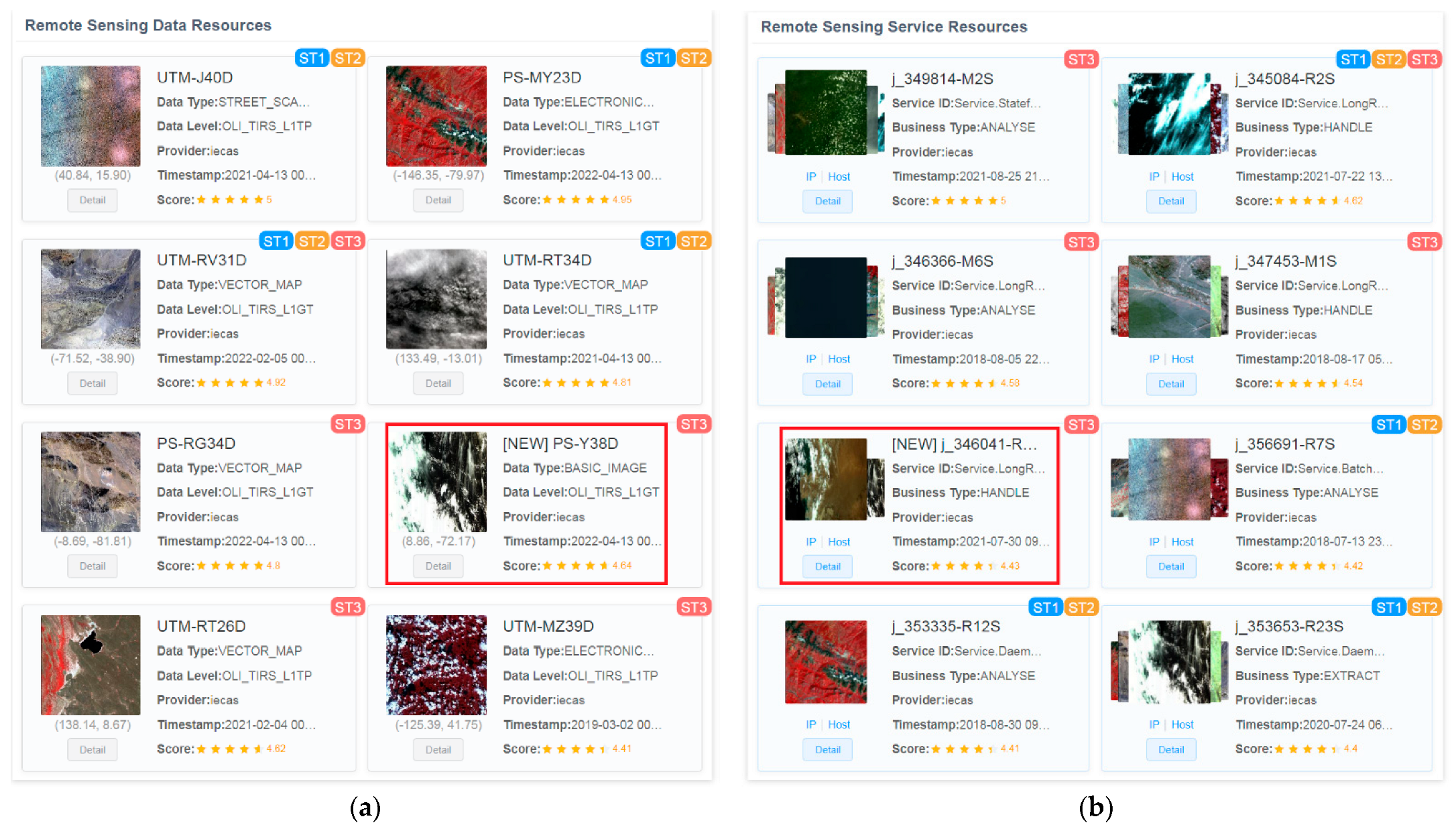Click the Host link under [NEW] j_346041 service
Screen dimensions: 1456x831
[839, 541]
